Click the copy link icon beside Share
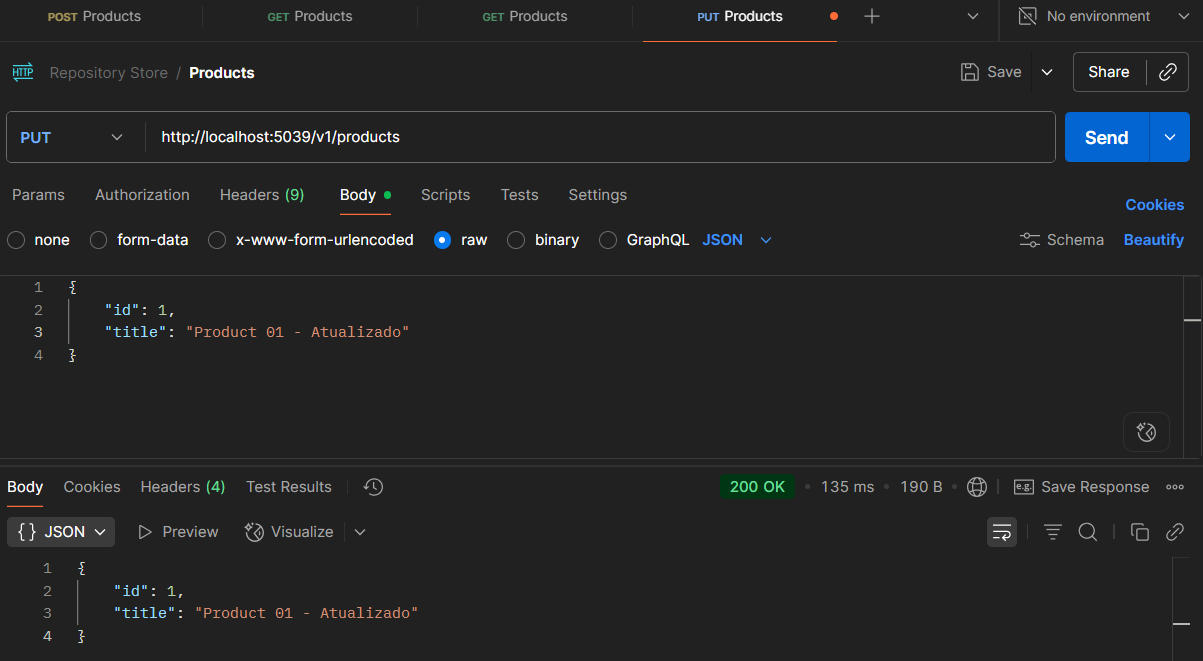Image resolution: width=1203 pixels, height=661 pixels. click(x=1167, y=72)
